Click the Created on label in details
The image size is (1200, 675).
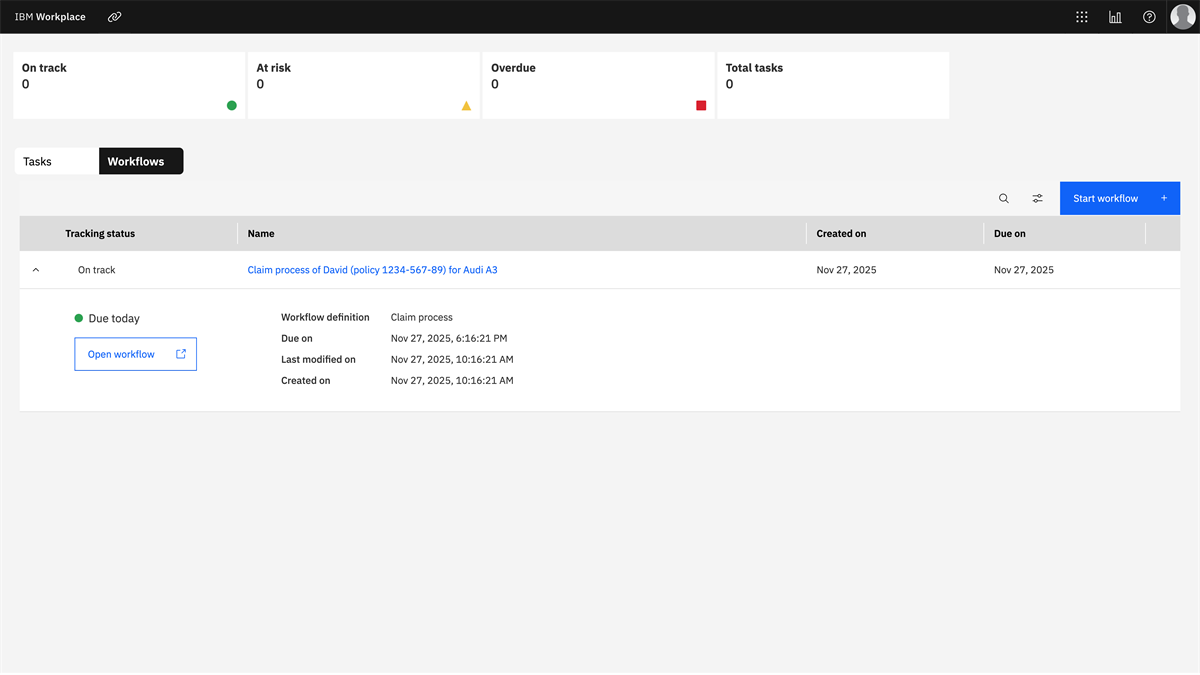(305, 380)
